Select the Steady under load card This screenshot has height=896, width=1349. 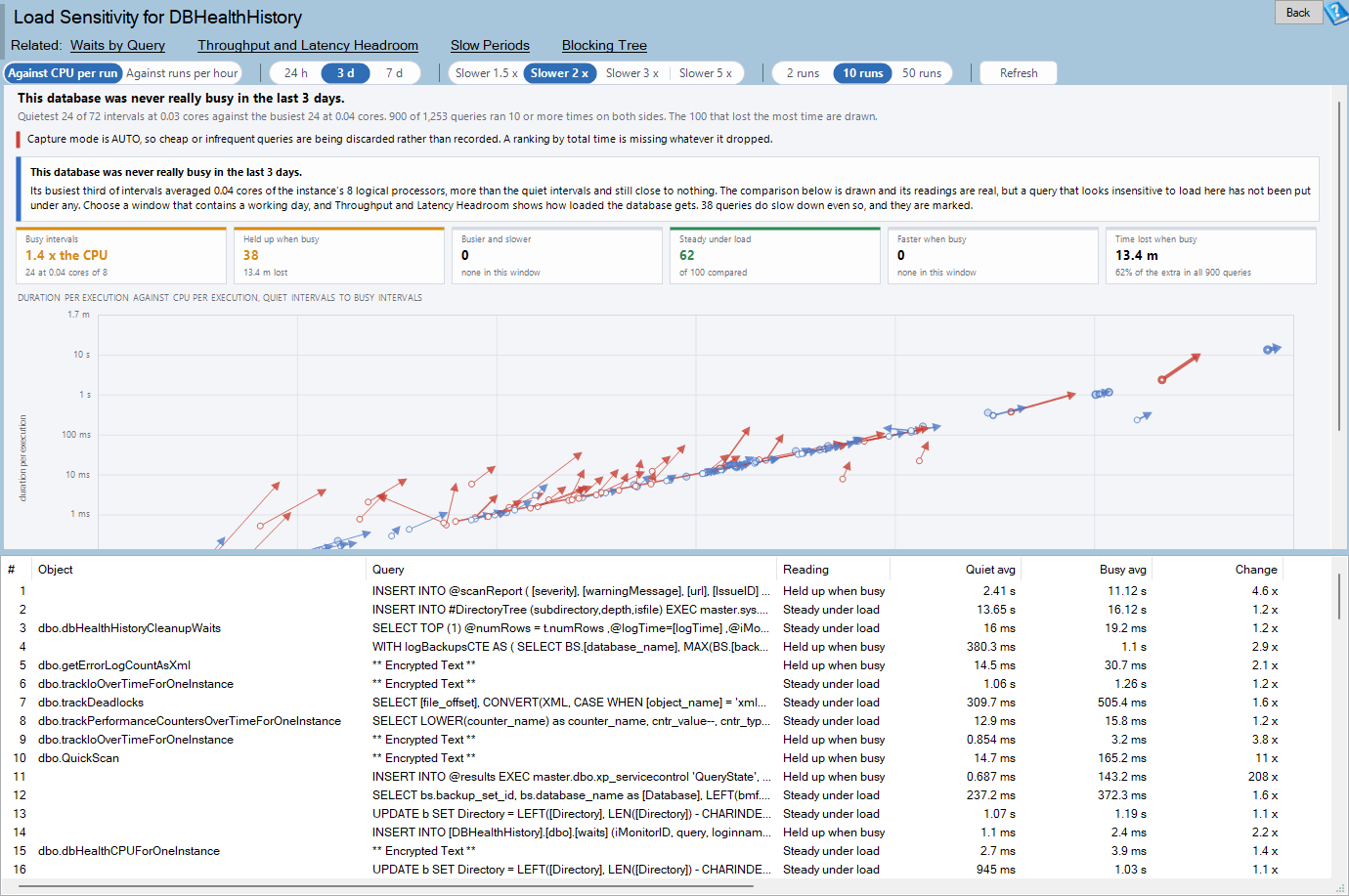pos(775,256)
